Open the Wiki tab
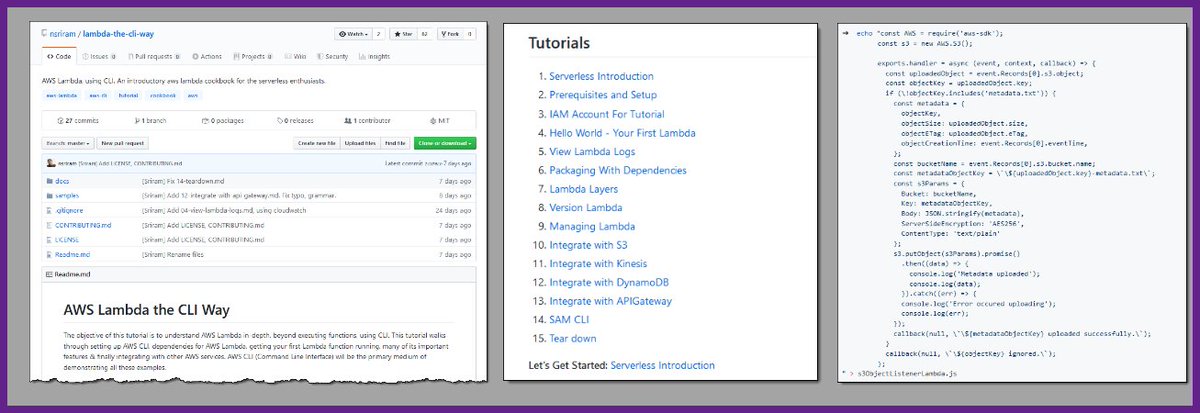The width and height of the screenshot is (1200, 413). (x=294, y=57)
